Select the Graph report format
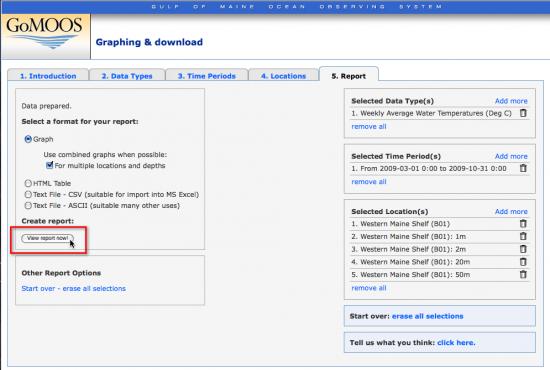This screenshot has height=370, width=550. (28, 139)
